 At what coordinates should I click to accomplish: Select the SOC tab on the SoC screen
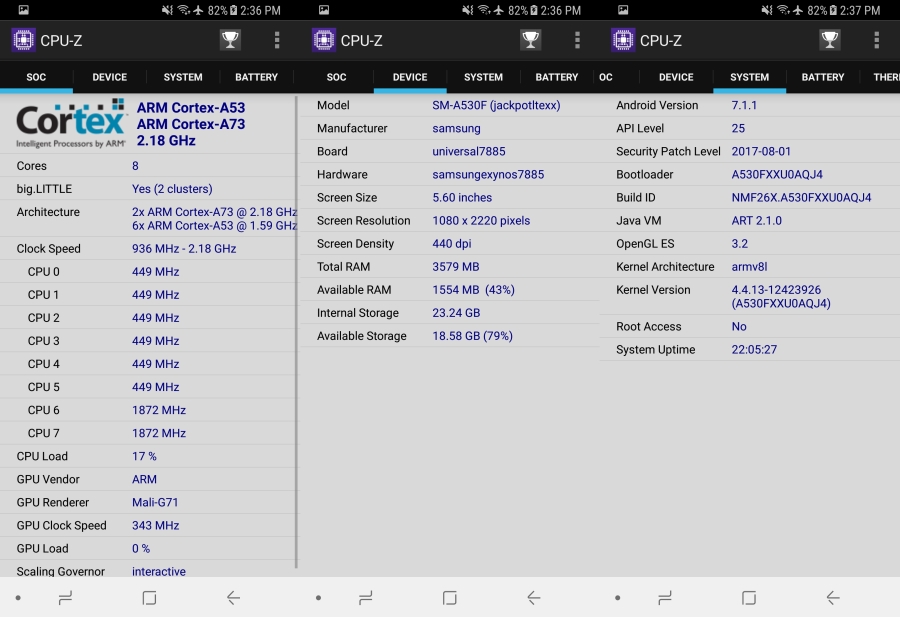(36, 77)
